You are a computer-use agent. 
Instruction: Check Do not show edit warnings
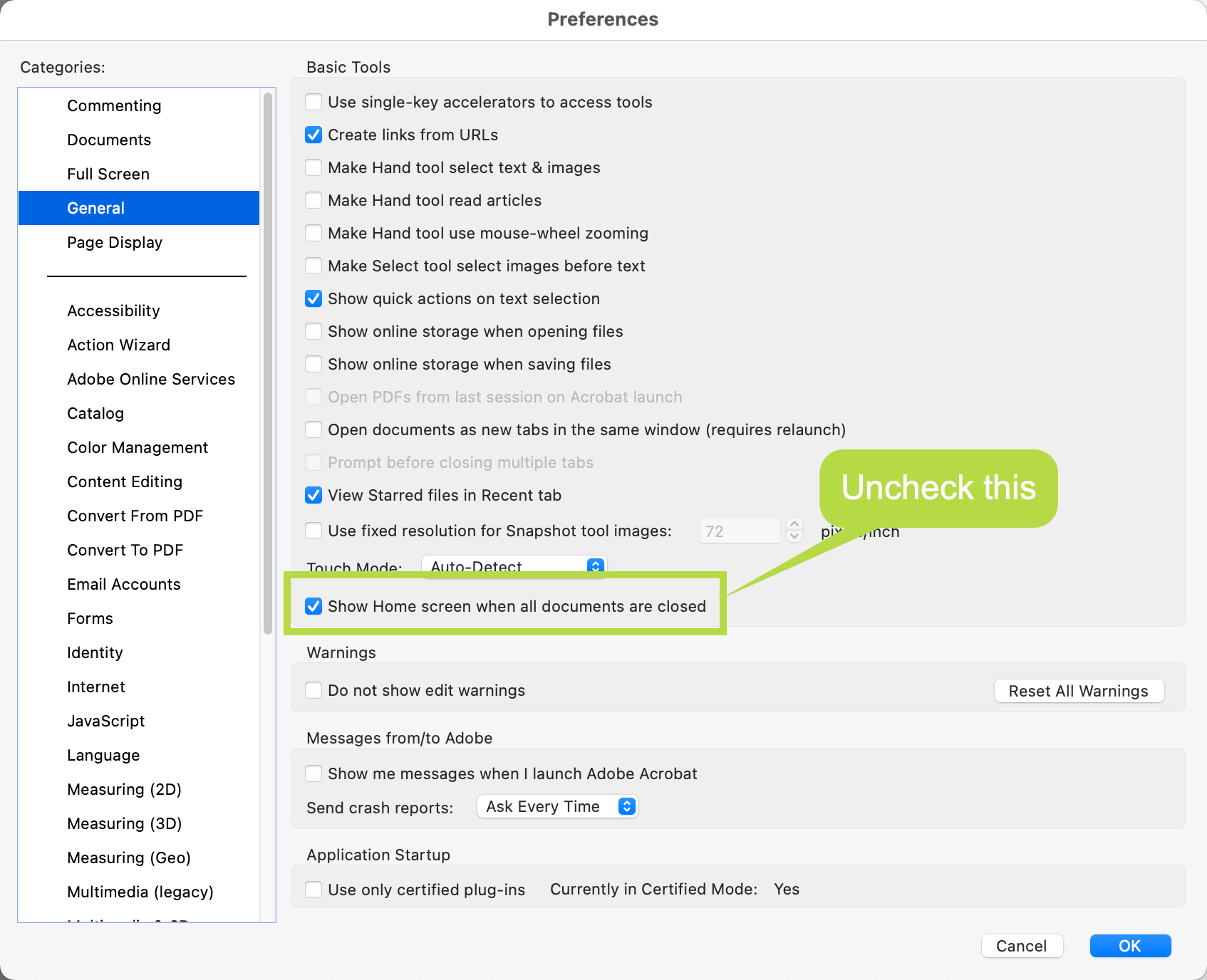[x=314, y=689]
